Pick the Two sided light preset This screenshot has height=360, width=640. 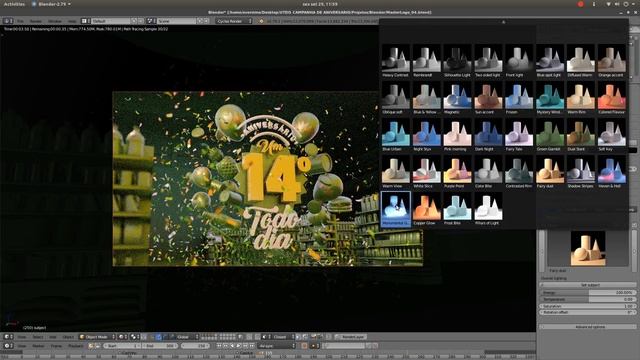click(x=488, y=60)
